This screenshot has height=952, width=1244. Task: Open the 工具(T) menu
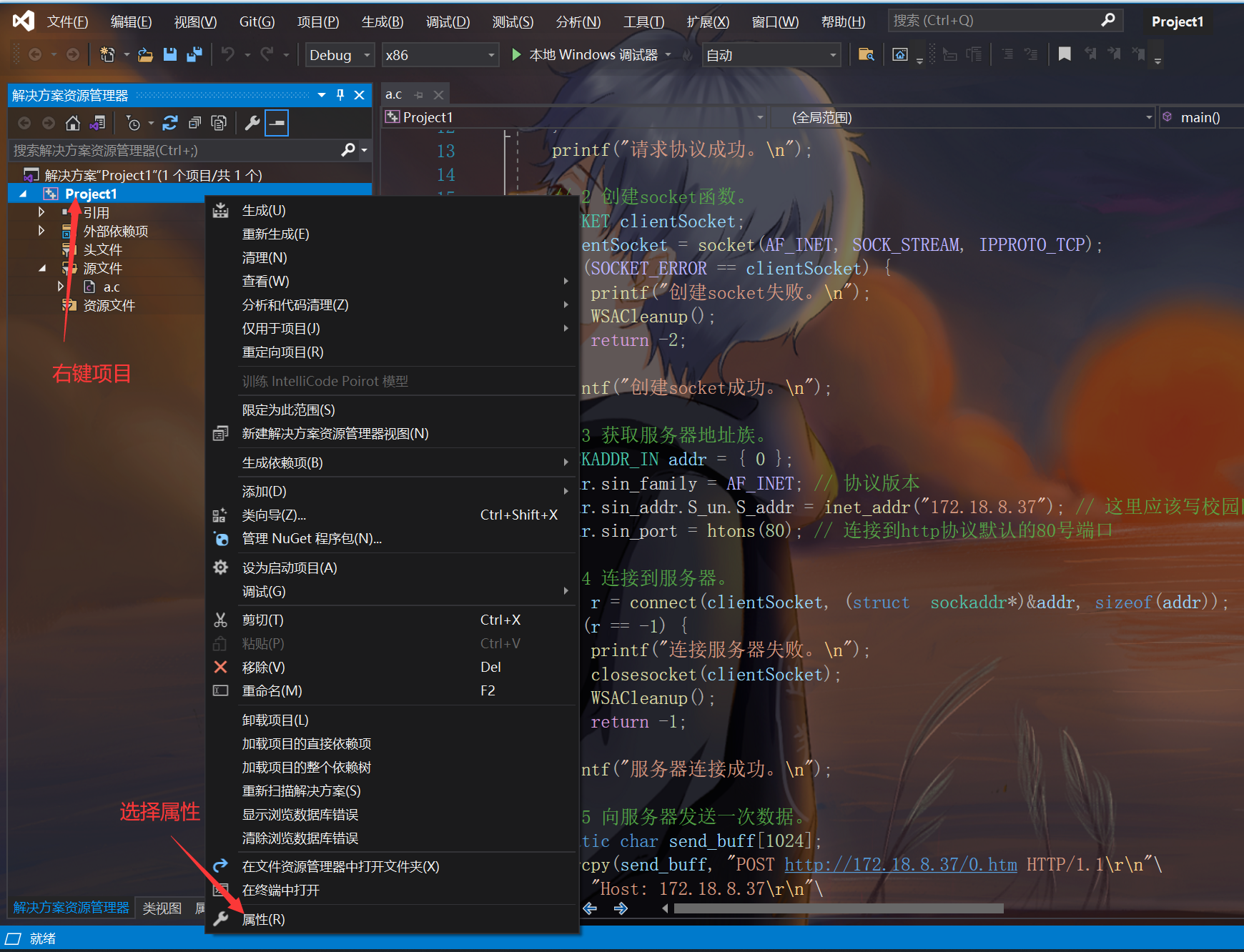(x=643, y=21)
